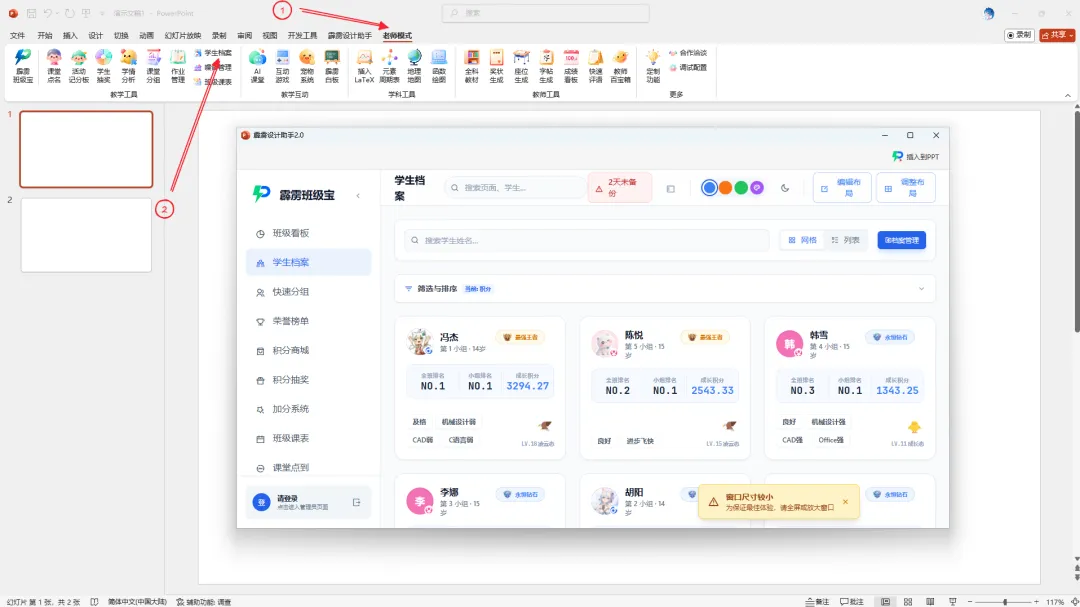Screen dimensions: 1080x607
Task: Click 学生档案 in the ribbon
Action: tap(213, 53)
